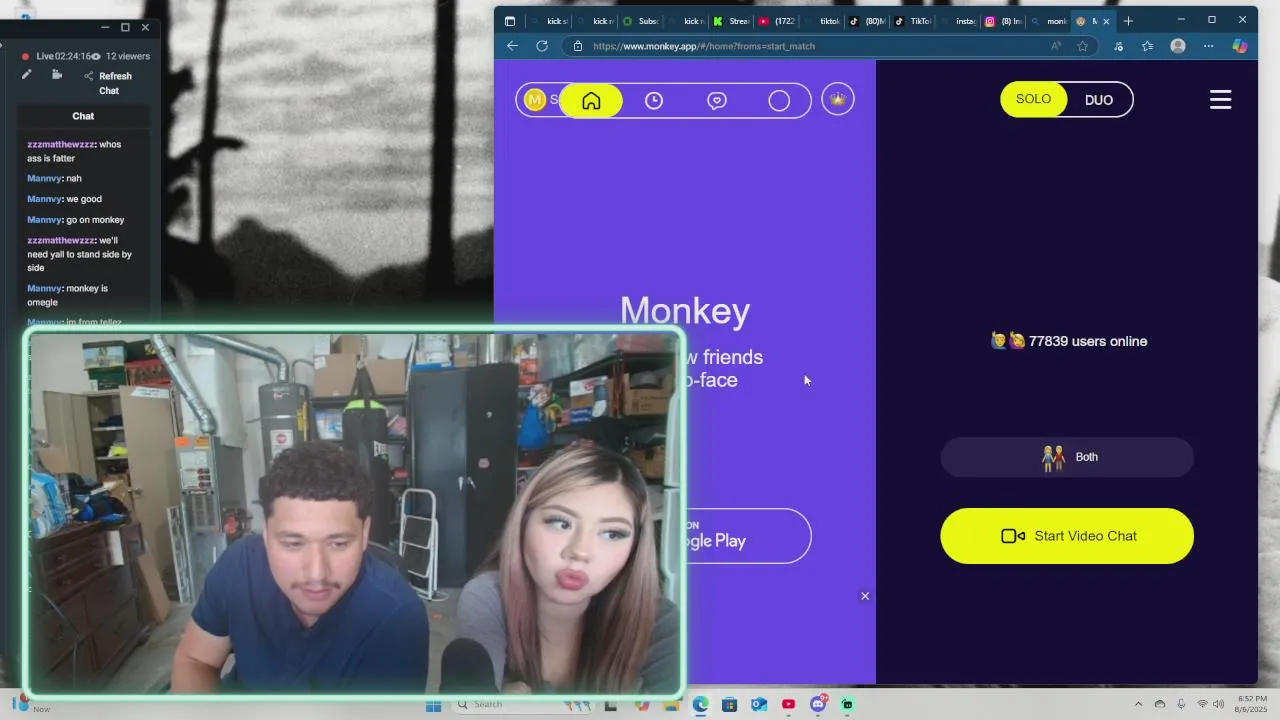Dismiss the promo panel with the X
The width and height of the screenshot is (1280, 720).
[865, 596]
